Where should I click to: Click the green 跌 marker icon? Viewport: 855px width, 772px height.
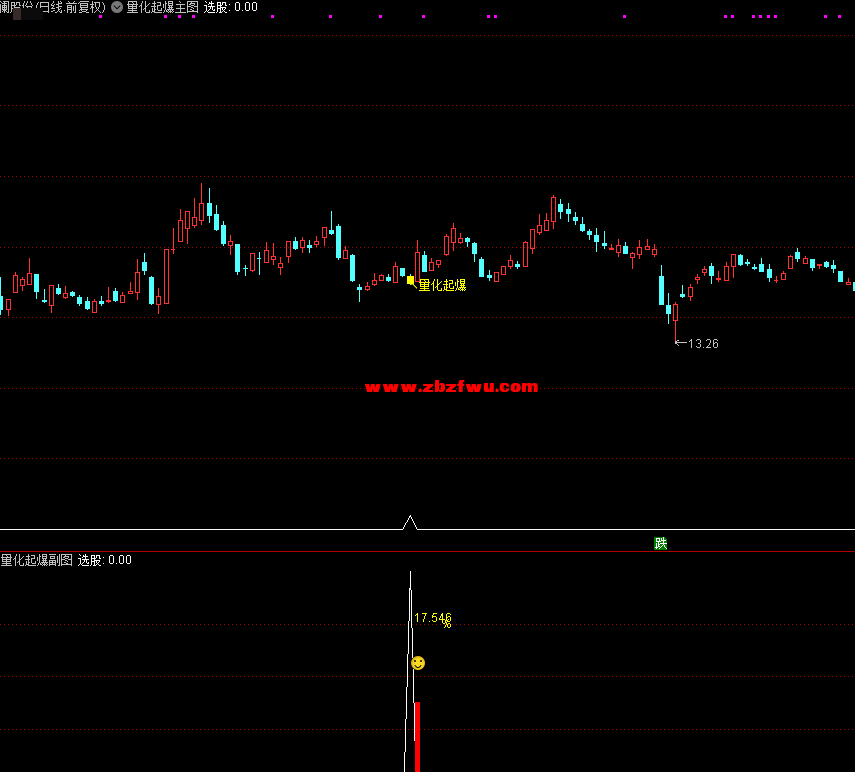pyautogui.click(x=660, y=544)
